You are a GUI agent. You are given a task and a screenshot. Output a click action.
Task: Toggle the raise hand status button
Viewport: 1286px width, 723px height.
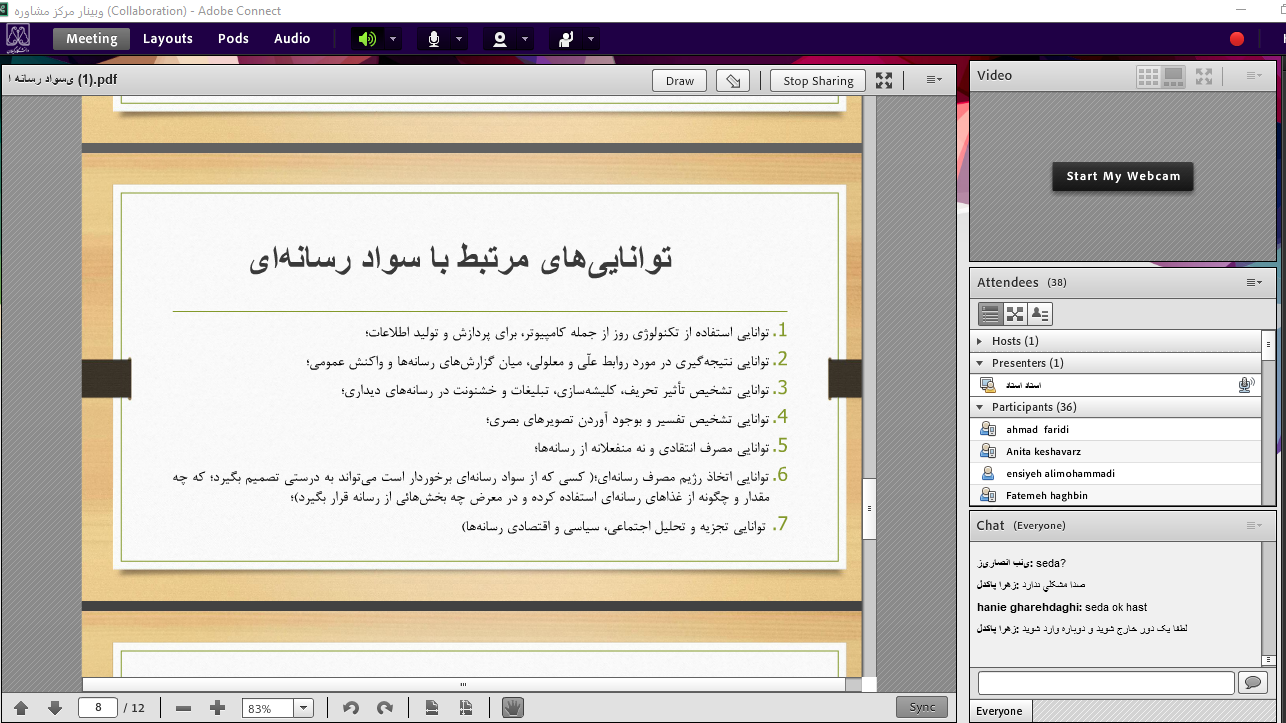point(566,39)
